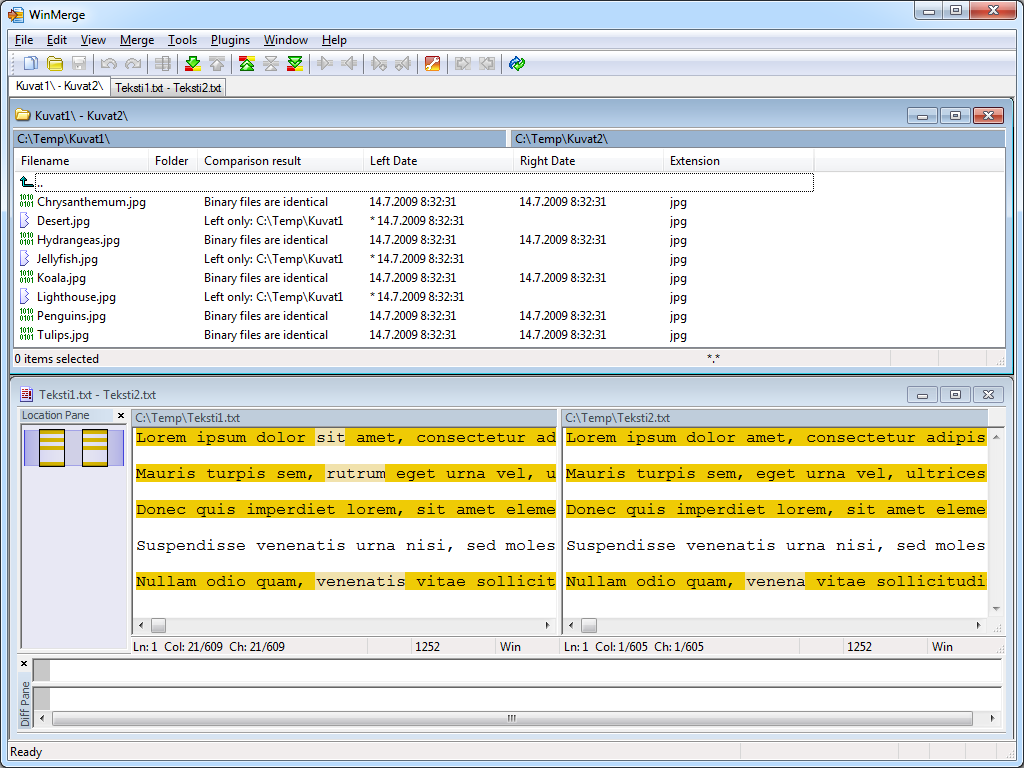Viewport: 1024px width, 768px height.
Task: Open the Merge menu
Action: (137, 40)
